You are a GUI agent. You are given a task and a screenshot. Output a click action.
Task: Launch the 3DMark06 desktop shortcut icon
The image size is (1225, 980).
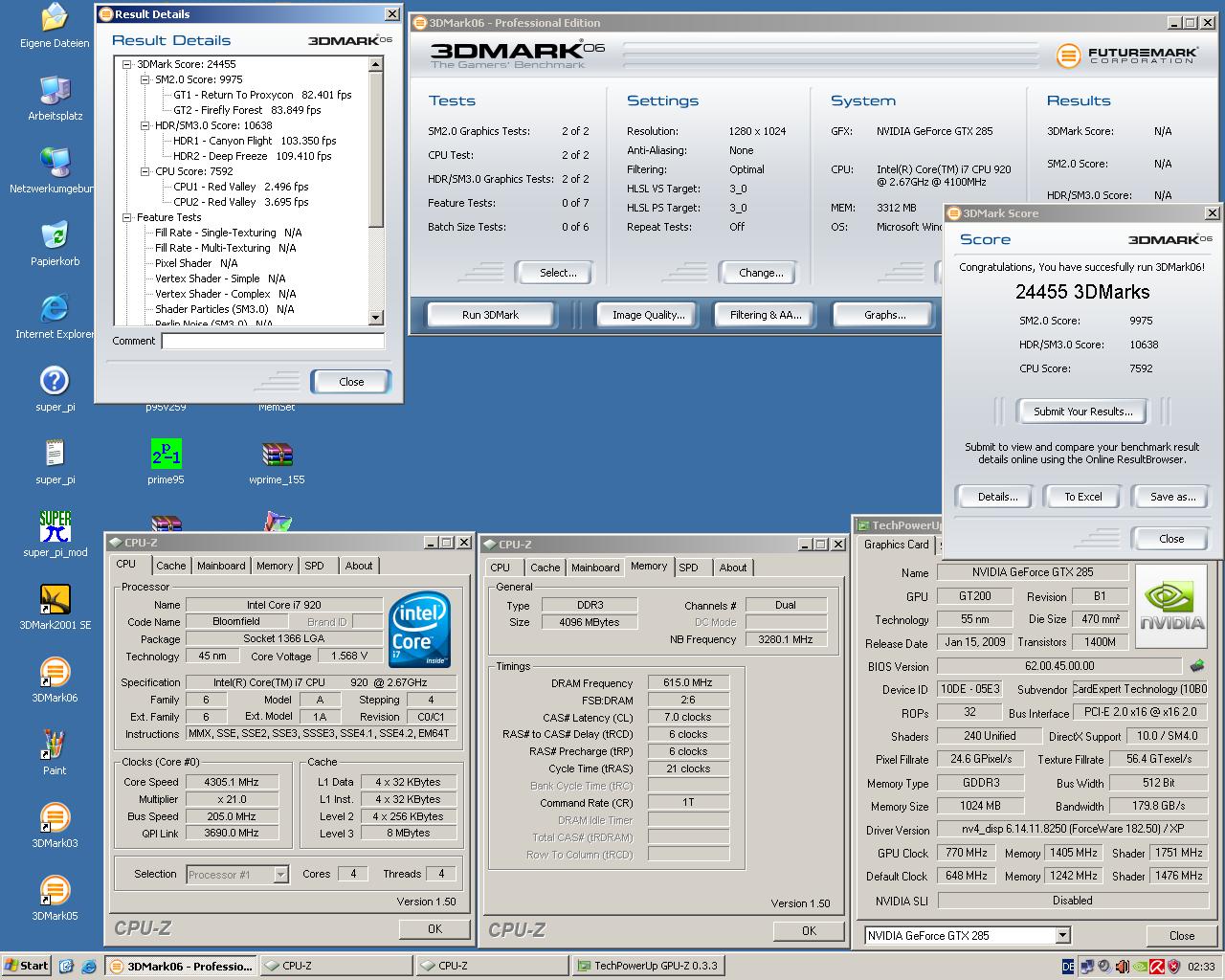point(55,672)
